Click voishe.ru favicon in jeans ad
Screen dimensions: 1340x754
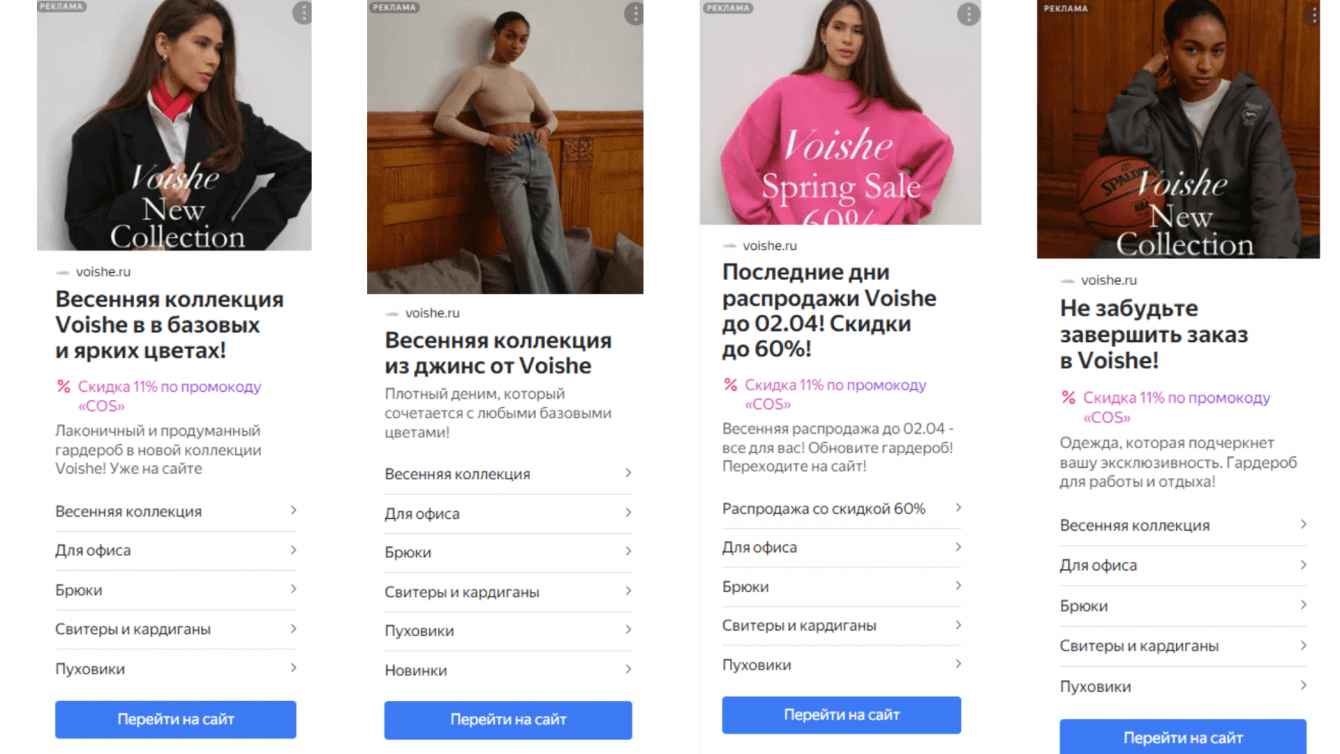pos(392,313)
